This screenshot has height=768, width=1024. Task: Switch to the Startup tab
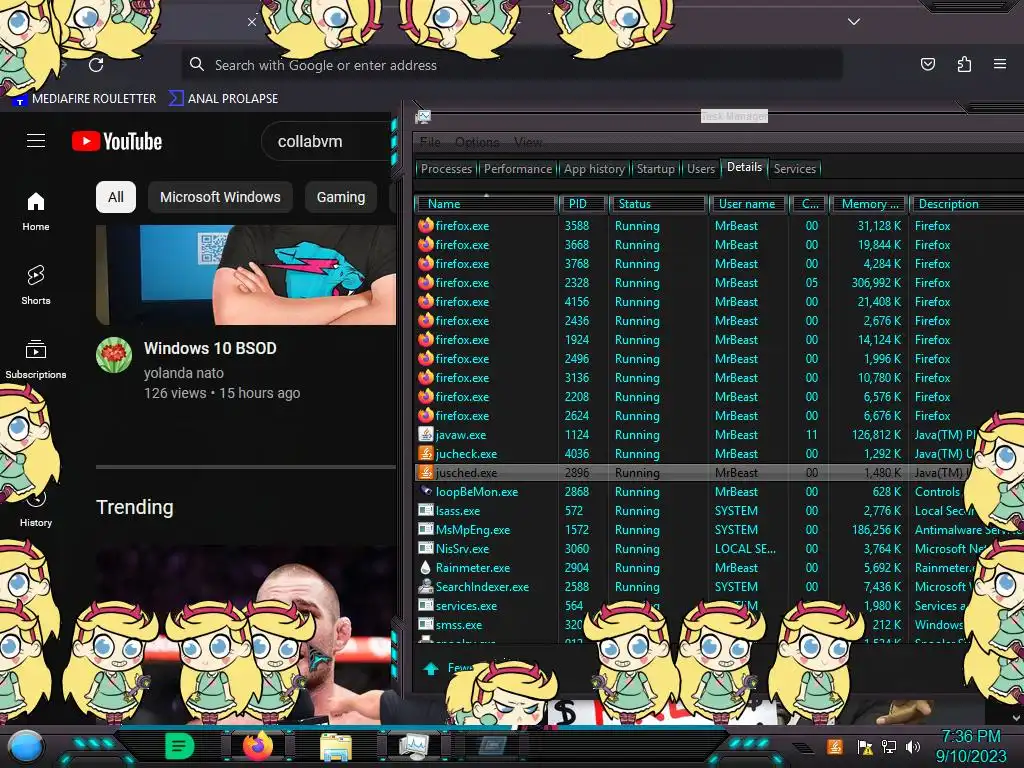tap(656, 168)
